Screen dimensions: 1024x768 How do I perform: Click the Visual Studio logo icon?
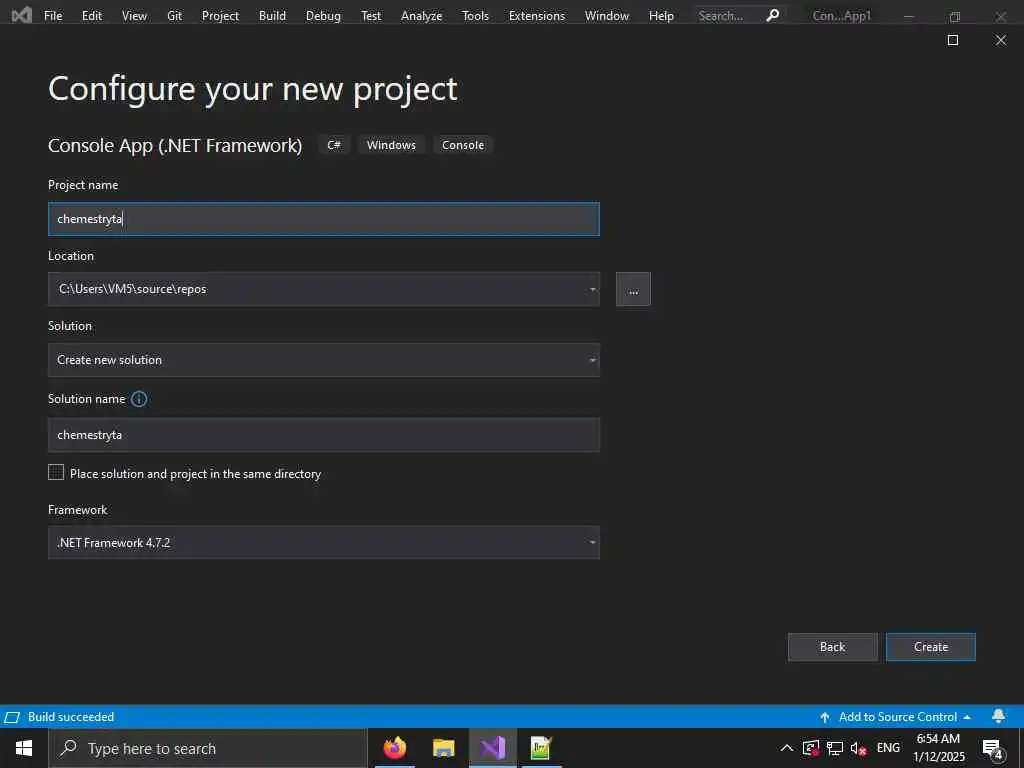tap(22, 14)
